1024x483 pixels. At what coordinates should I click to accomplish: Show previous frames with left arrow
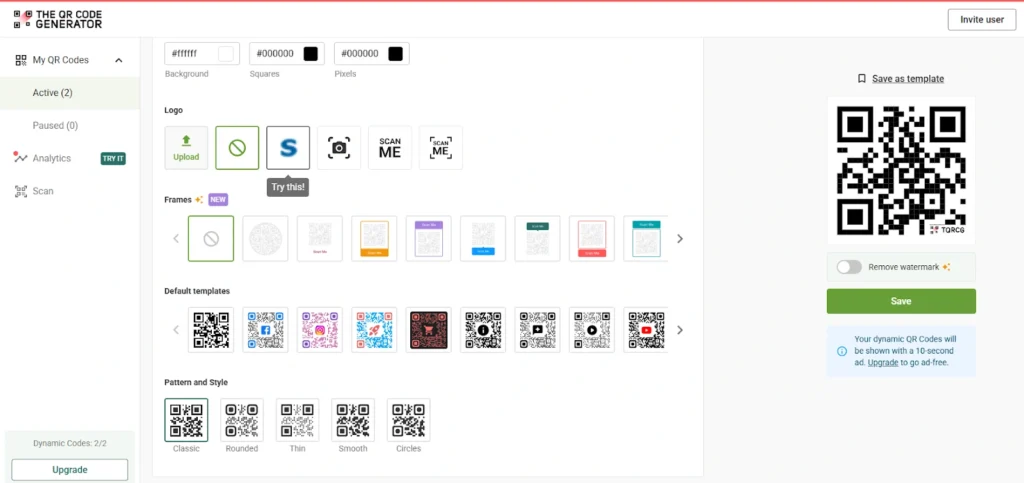pyautogui.click(x=176, y=239)
